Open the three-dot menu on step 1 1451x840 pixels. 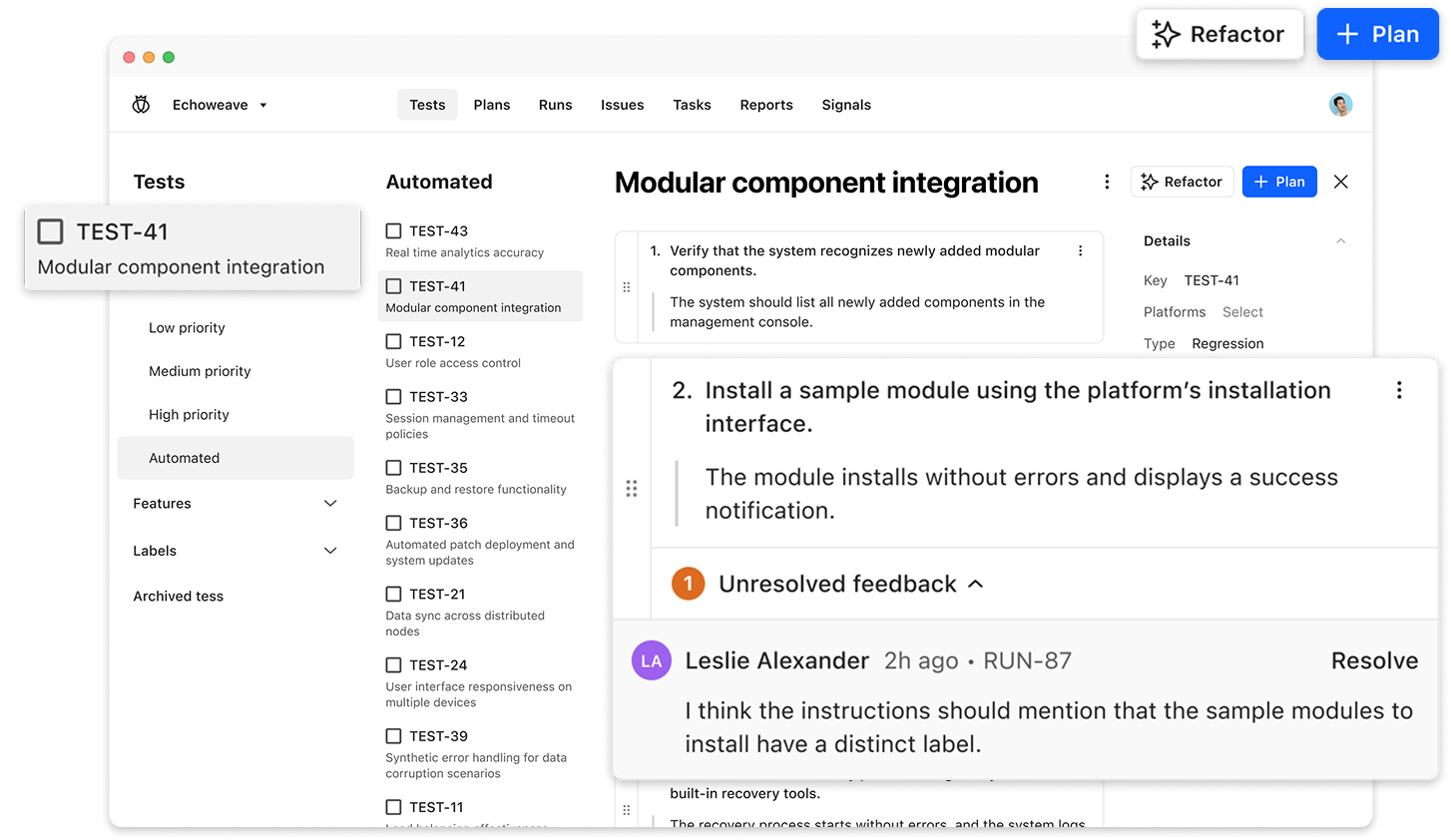coord(1080,250)
